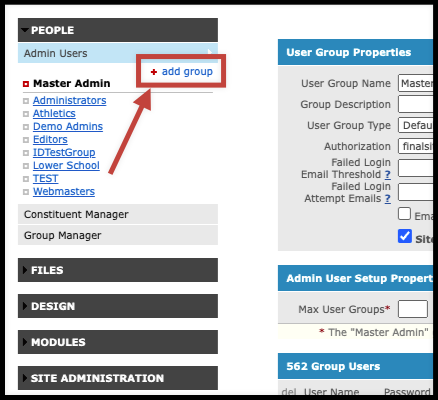Image resolution: width=438 pixels, height=400 pixels.
Task: Open the Authorization dropdown
Action: coord(416,146)
